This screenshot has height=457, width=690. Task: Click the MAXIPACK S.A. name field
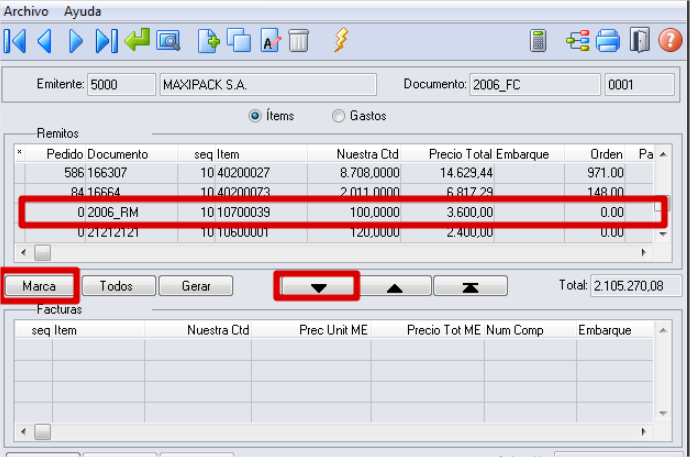click(x=268, y=84)
